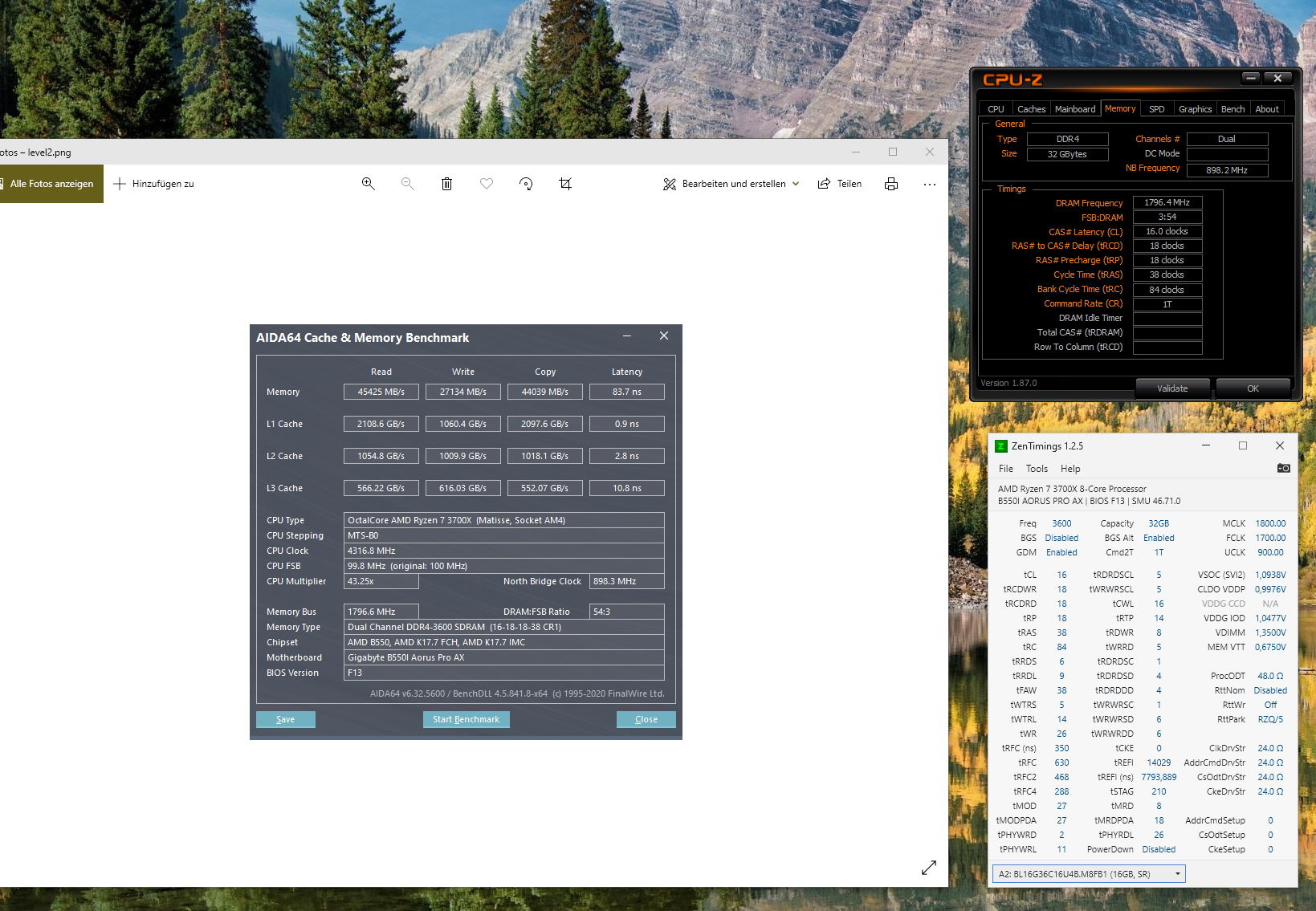Click the ProcODT value 48.0 Ω
The width and height of the screenshot is (1316, 911).
click(1270, 676)
